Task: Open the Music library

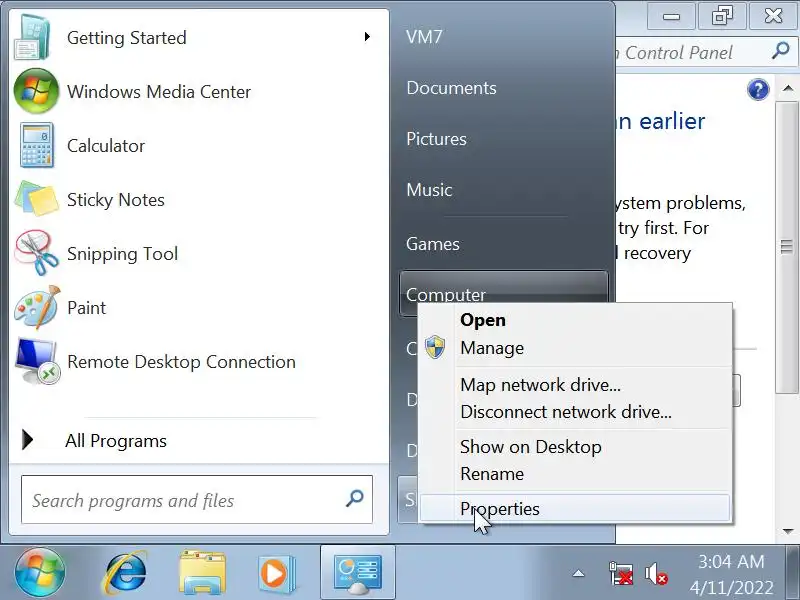Action: coord(429,190)
